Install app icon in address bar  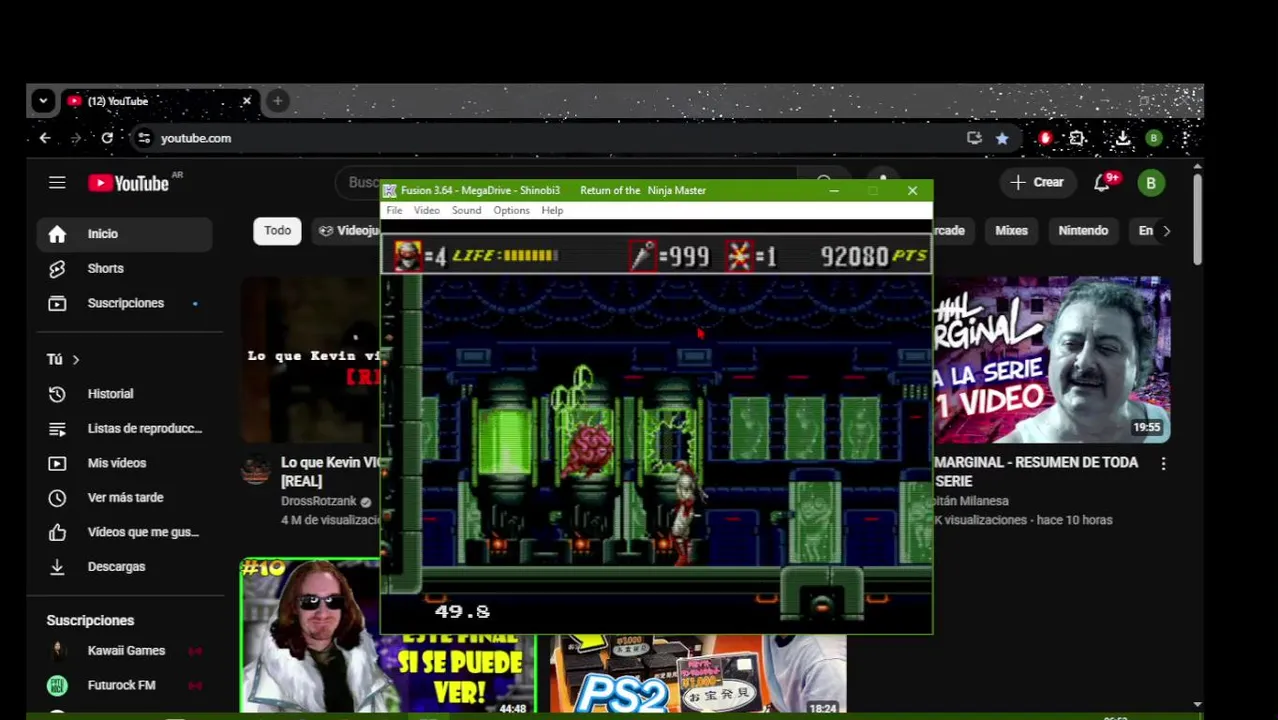tap(974, 138)
